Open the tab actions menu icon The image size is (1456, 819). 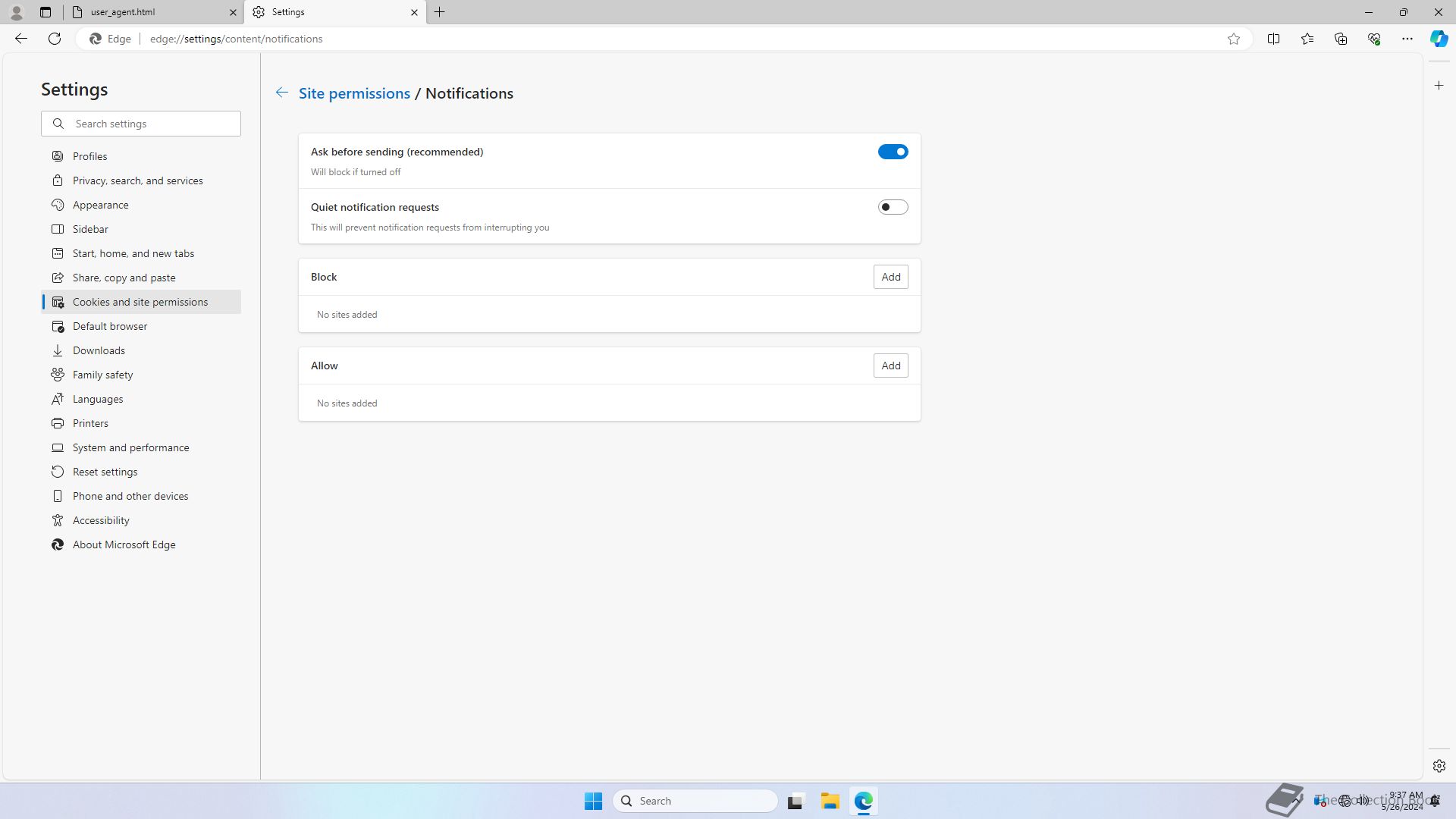(45, 12)
